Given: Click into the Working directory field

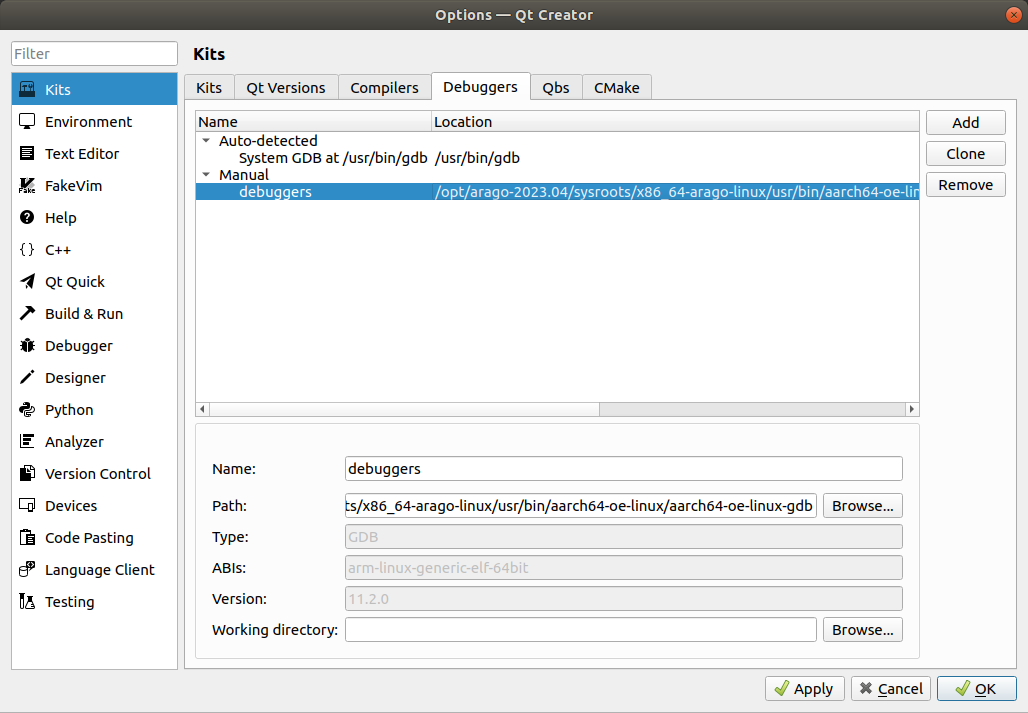Looking at the screenshot, I should point(580,630).
